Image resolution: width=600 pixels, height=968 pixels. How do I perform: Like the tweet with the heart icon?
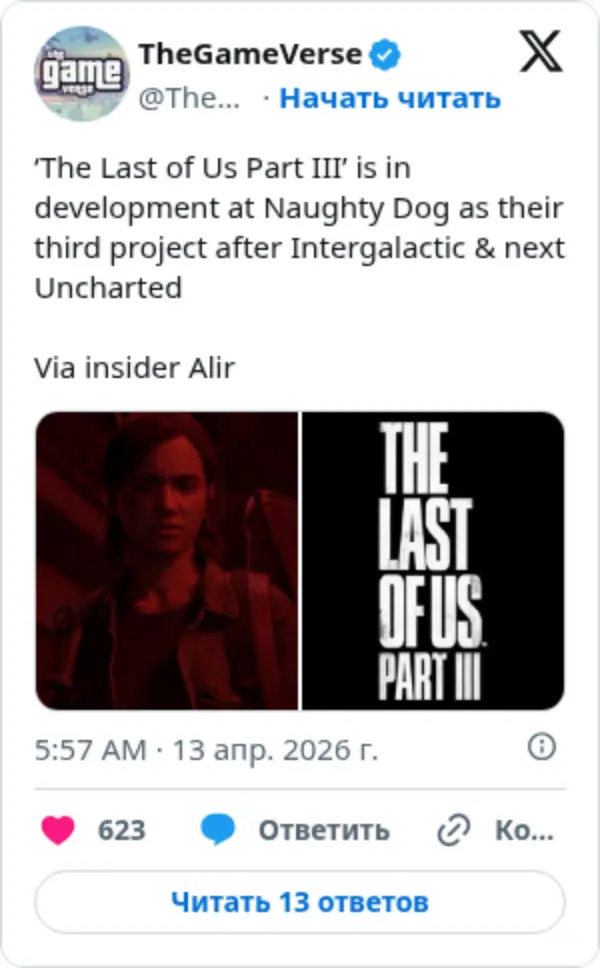pos(58,829)
